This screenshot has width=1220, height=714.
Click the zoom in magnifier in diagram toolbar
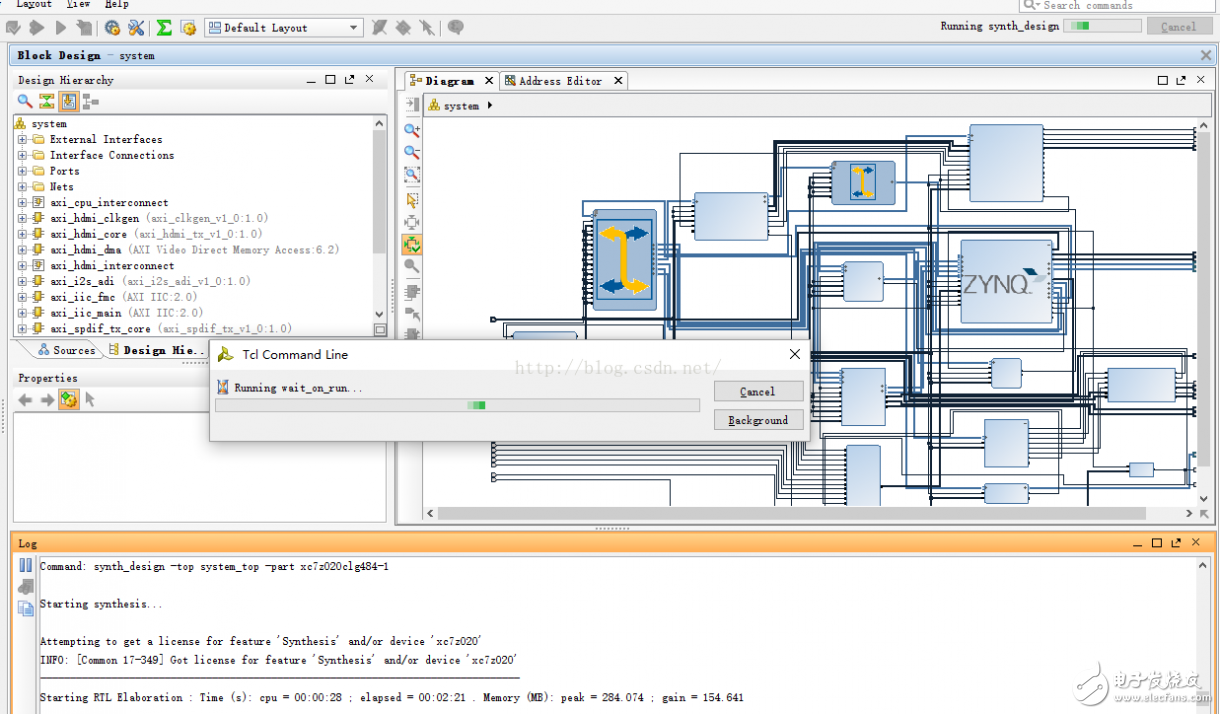pyautogui.click(x=412, y=130)
